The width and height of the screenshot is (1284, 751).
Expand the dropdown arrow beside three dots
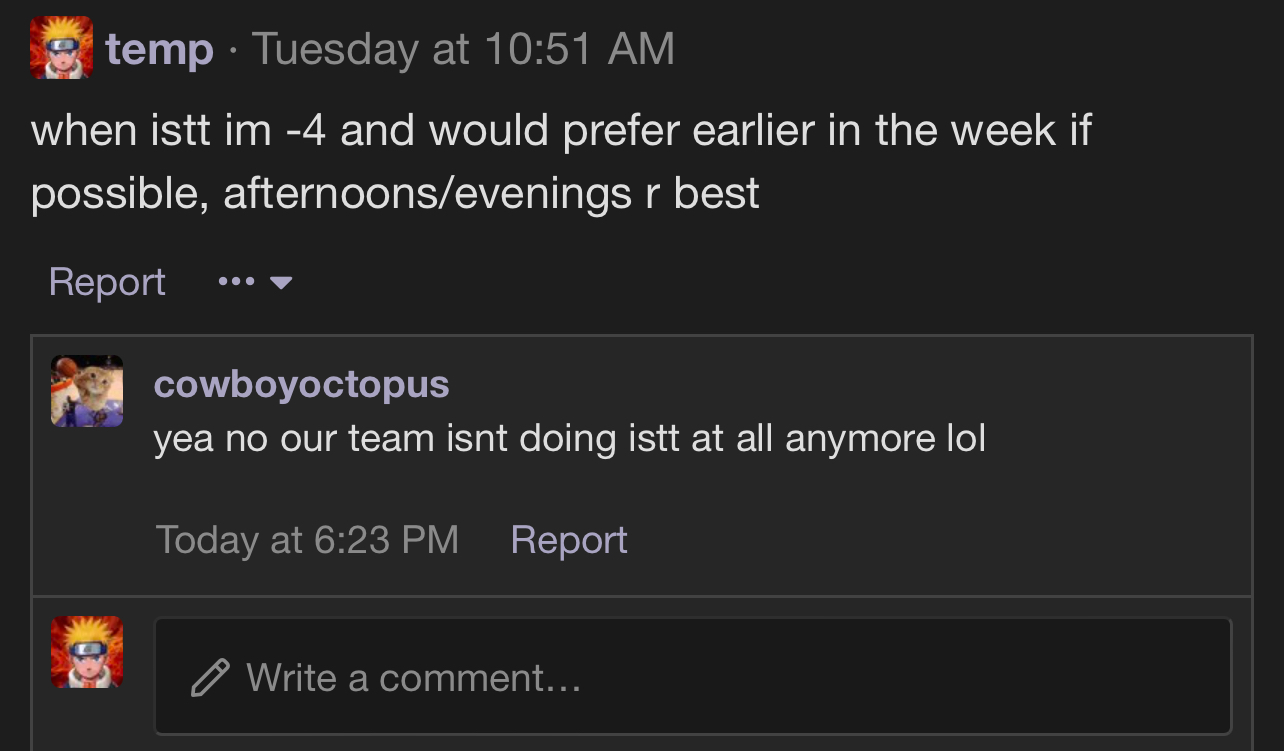pos(281,283)
